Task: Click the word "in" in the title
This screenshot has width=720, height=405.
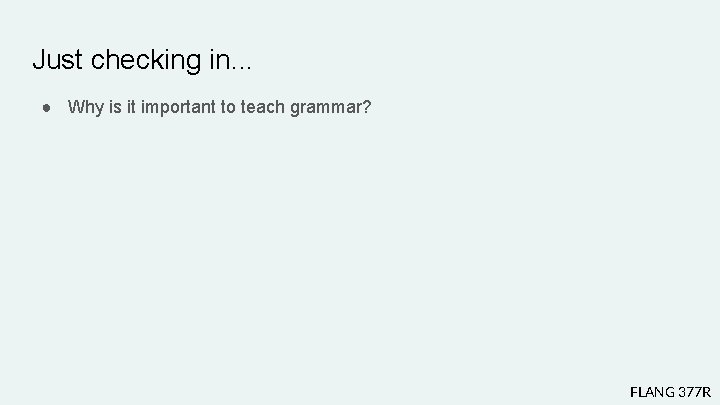Action: (x=219, y=60)
